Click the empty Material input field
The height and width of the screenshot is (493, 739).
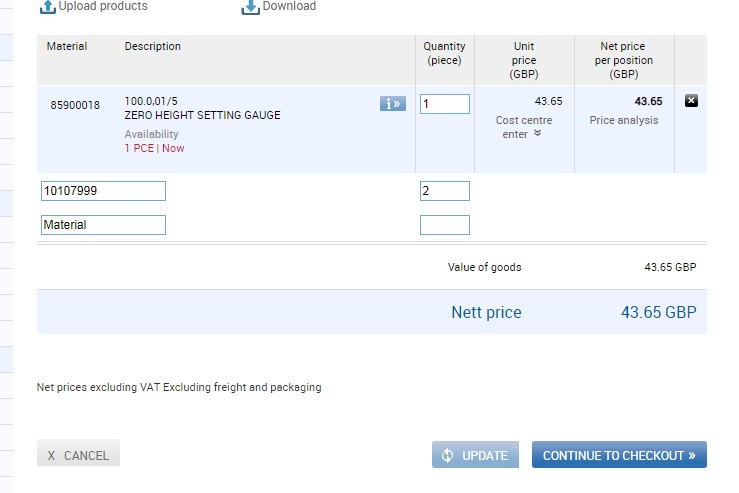(103, 225)
